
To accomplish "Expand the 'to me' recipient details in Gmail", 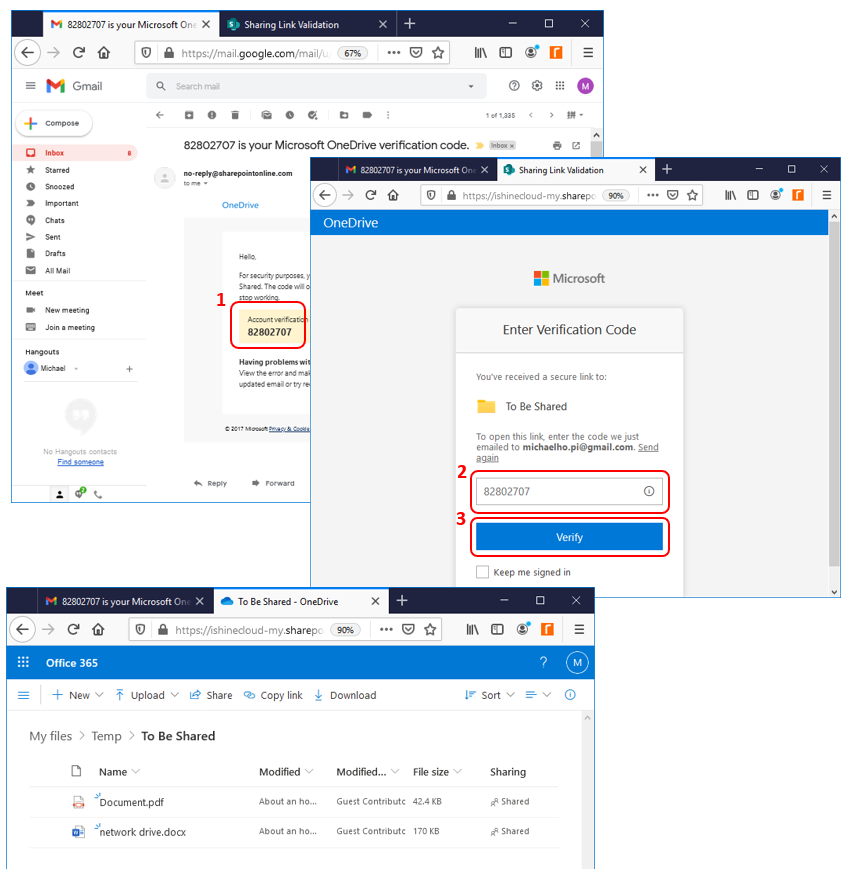I will point(206,183).
